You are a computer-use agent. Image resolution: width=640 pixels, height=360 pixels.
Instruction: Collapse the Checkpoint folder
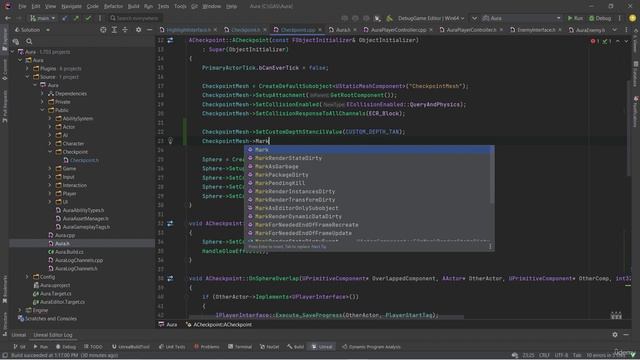pyautogui.click(x=50, y=152)
